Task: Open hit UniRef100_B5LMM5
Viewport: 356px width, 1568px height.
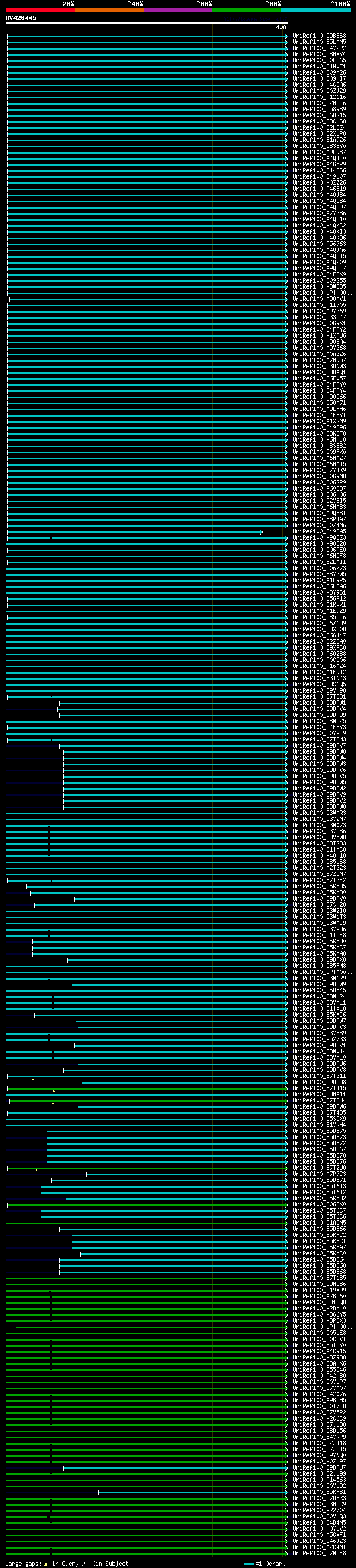Action: click(x=319, y=42)
